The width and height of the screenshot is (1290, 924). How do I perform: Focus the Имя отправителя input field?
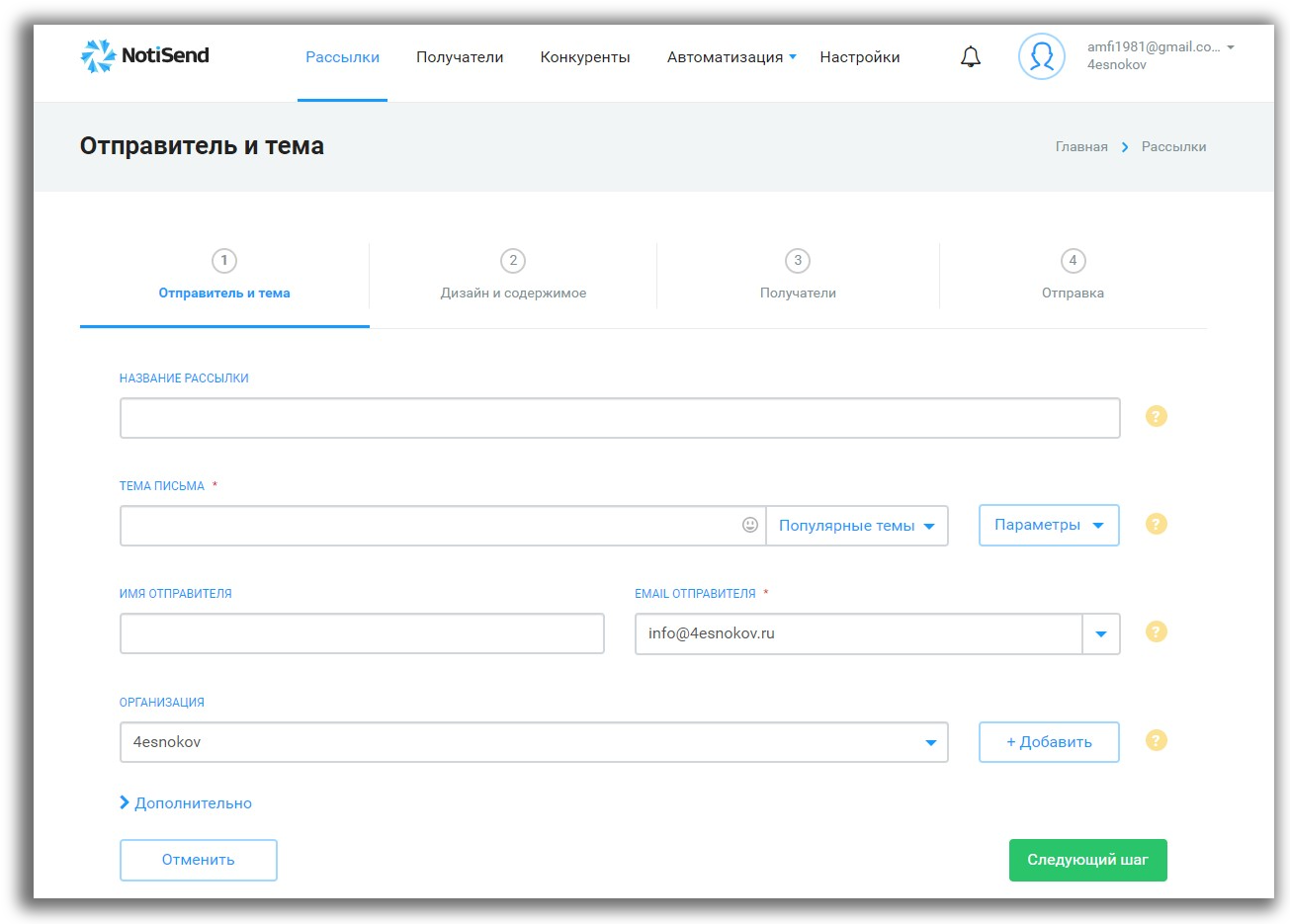[x=362, y=633]
